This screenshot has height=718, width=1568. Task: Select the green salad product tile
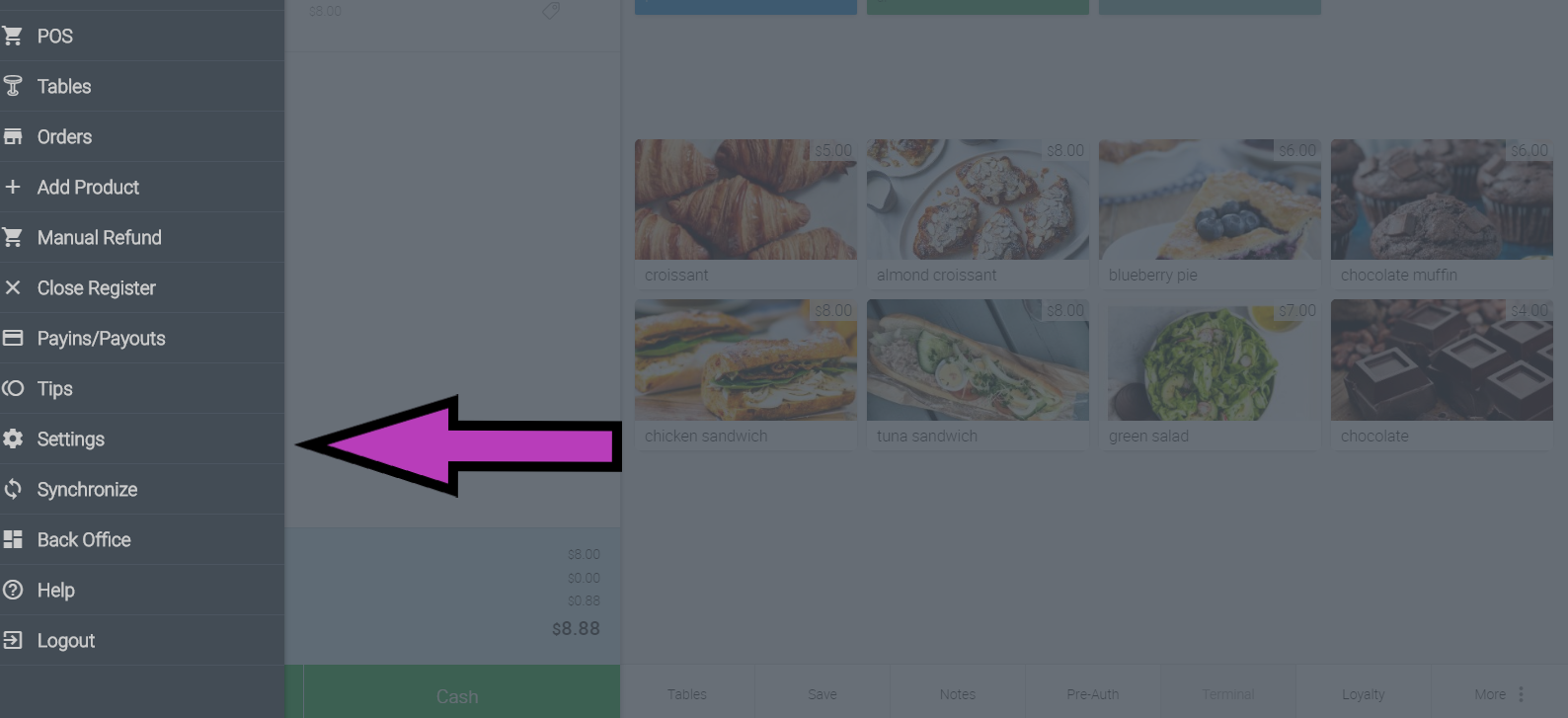tap(1210, 374)
